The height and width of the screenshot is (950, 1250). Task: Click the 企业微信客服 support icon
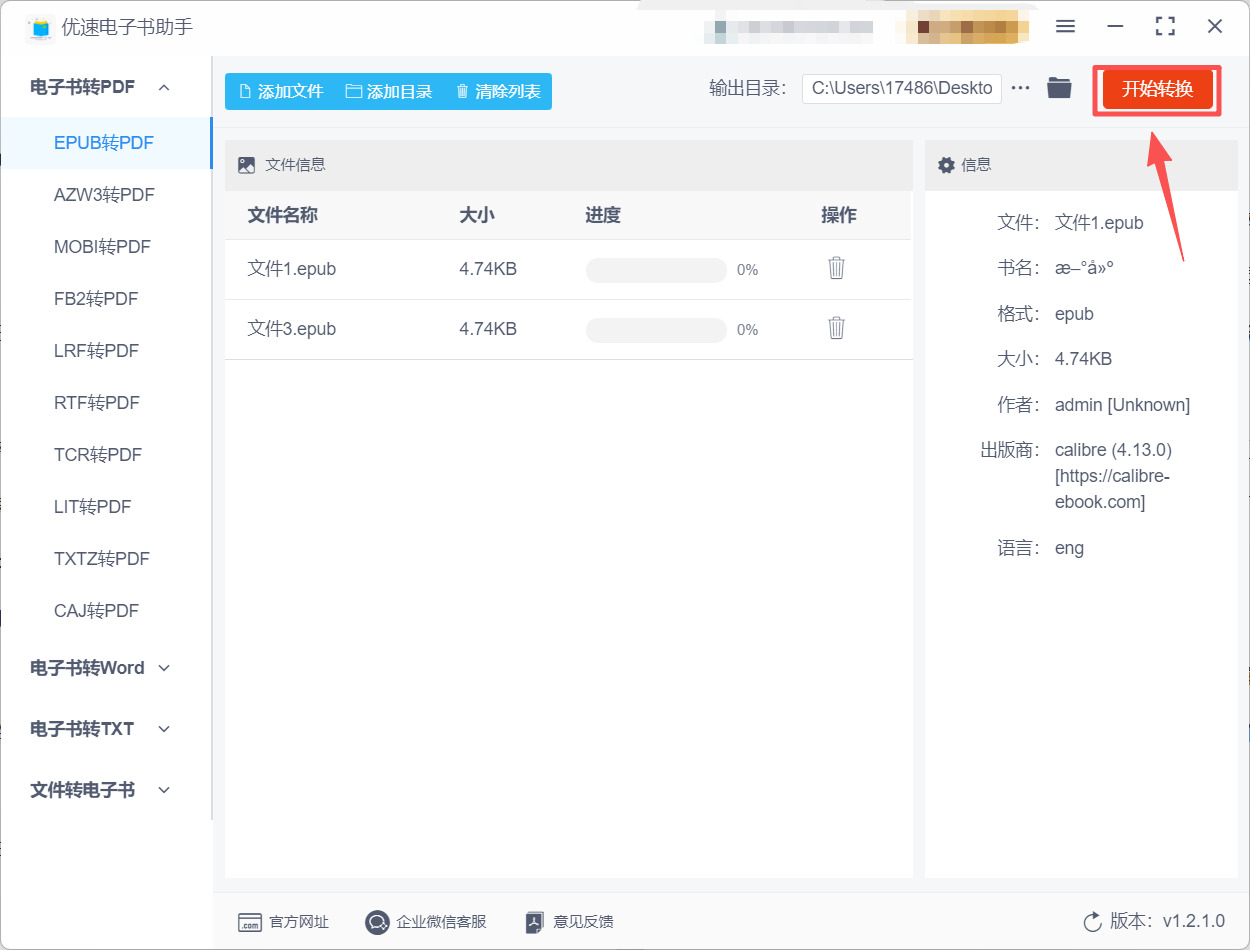coord(377,922)
